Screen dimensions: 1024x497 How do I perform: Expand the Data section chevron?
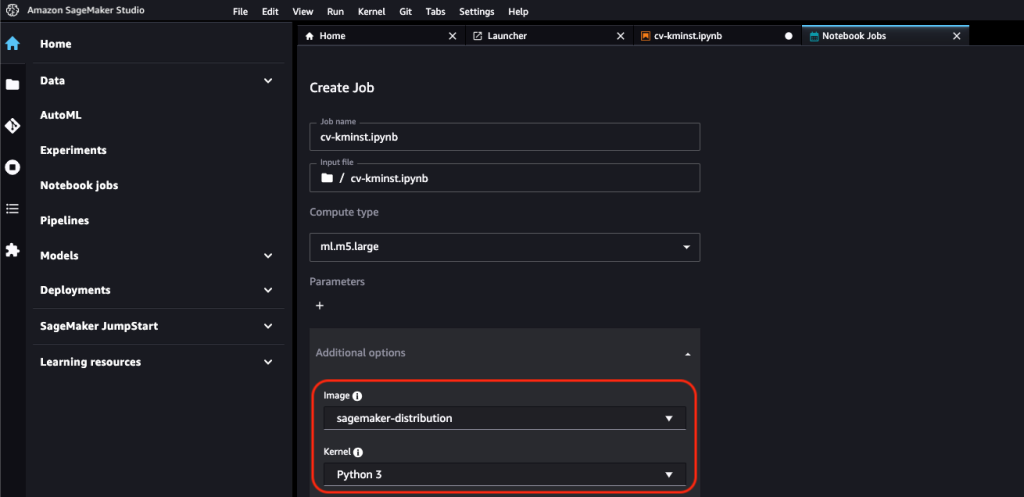tap(268, 80)
